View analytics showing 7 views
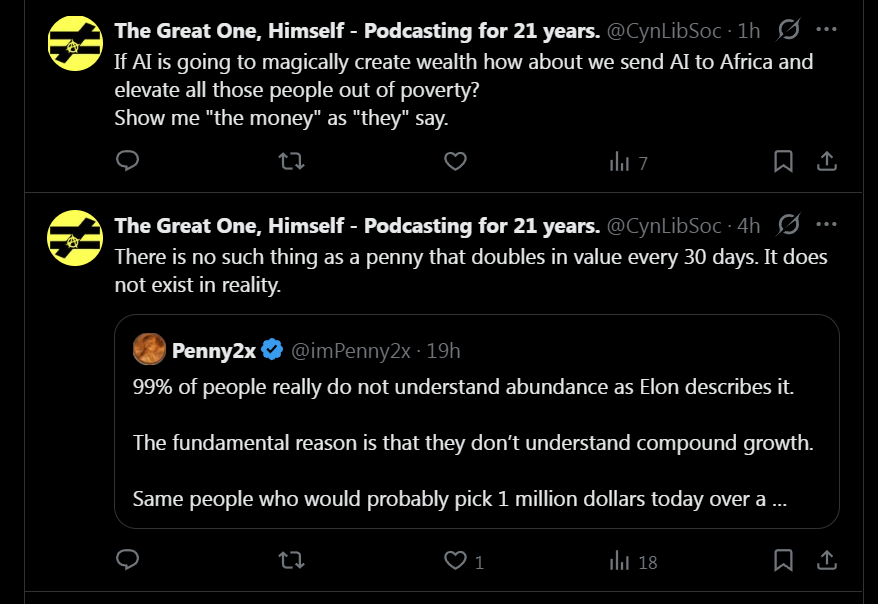This screenshot has width=878, height=604. click(x=629, y=162)
